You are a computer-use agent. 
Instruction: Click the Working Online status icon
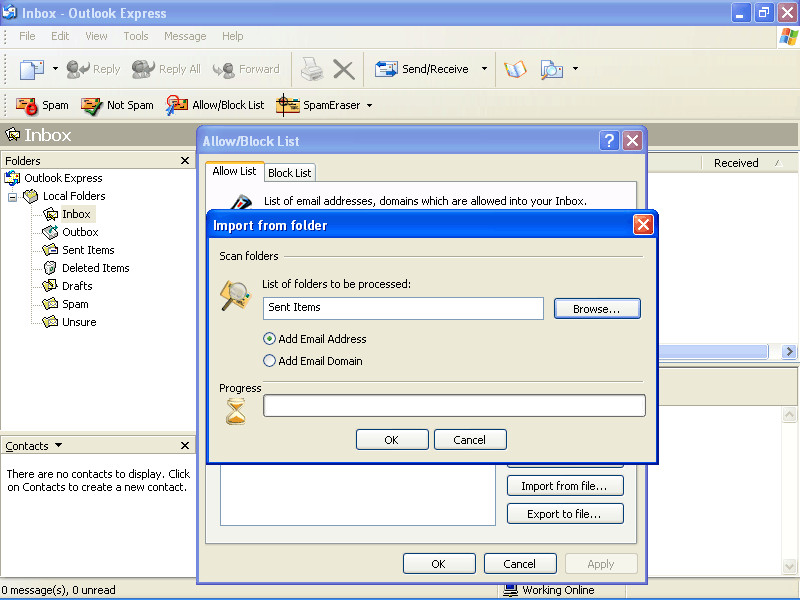pos(510,590)
